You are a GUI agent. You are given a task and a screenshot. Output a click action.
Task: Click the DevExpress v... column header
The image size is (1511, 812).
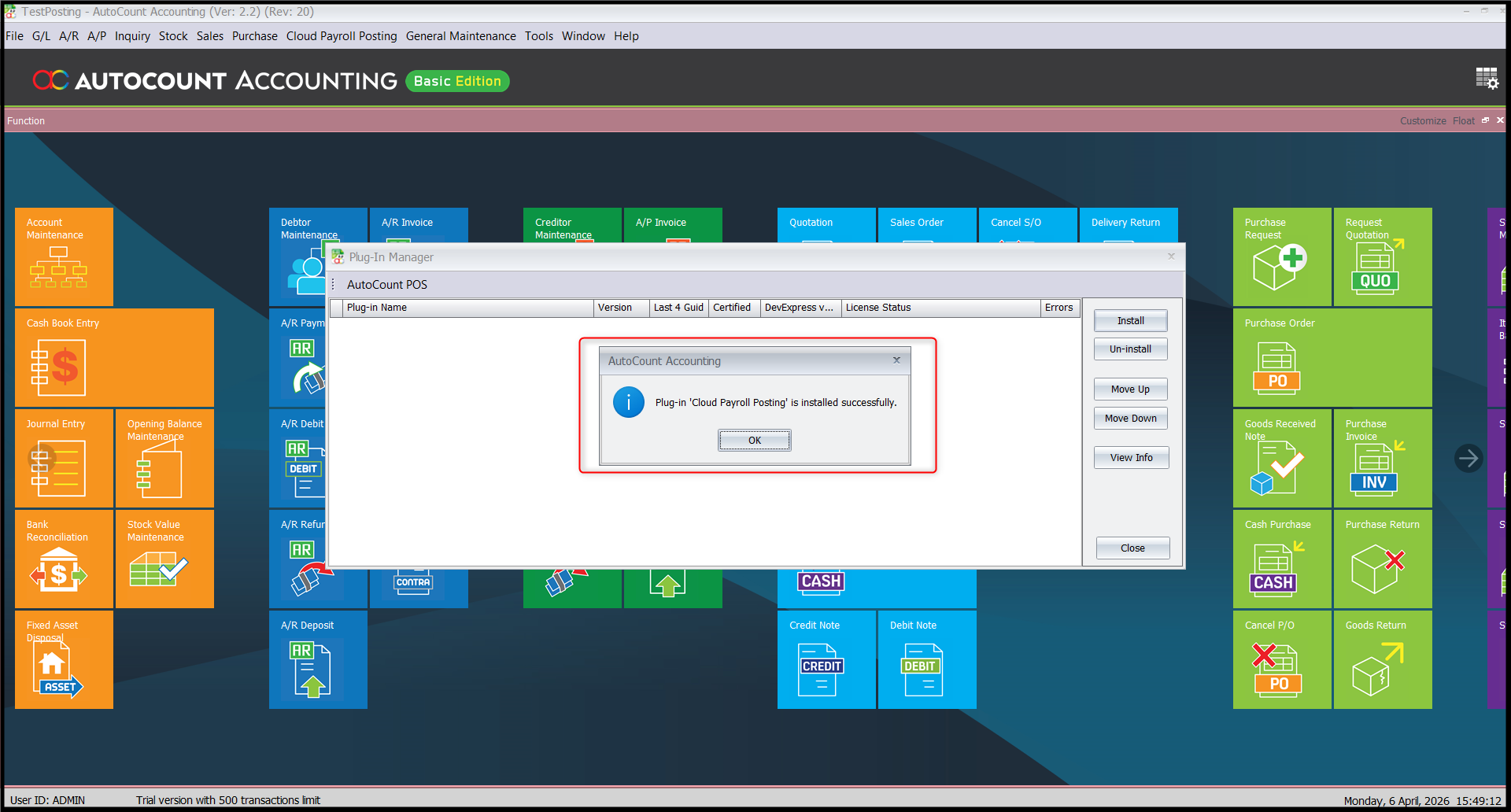click(x=800, y=308)
